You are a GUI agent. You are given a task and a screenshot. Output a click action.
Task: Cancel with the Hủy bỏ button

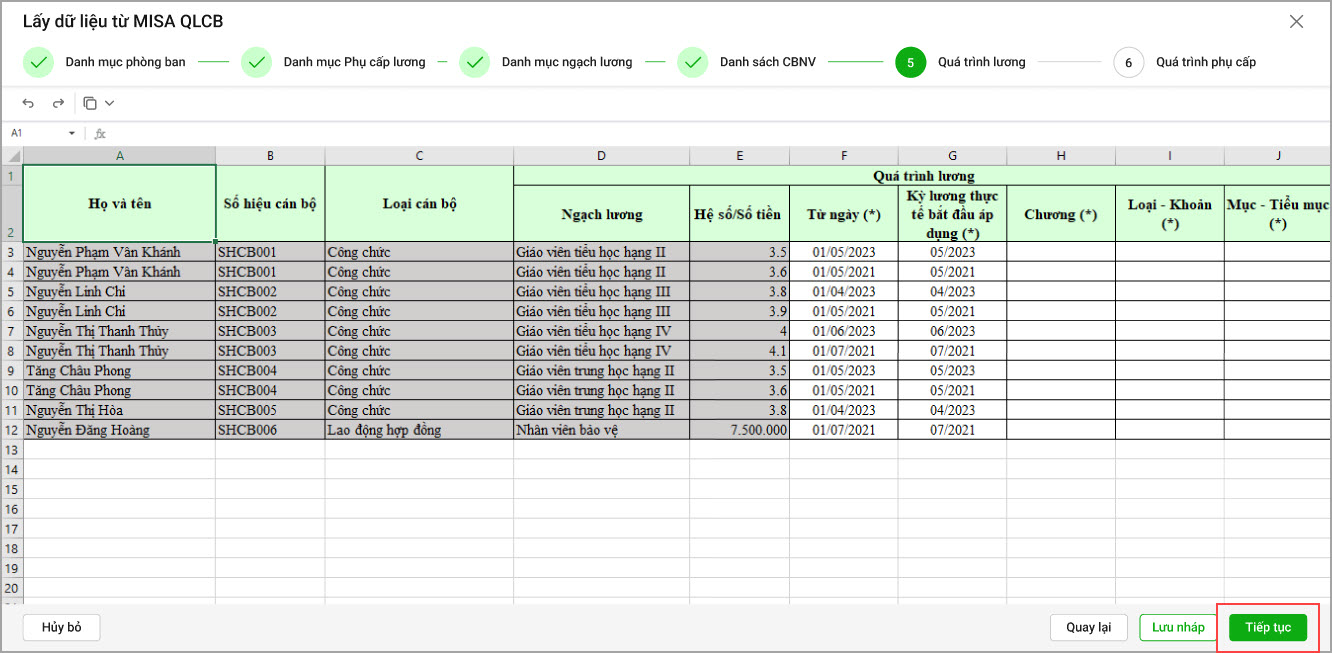61,627
